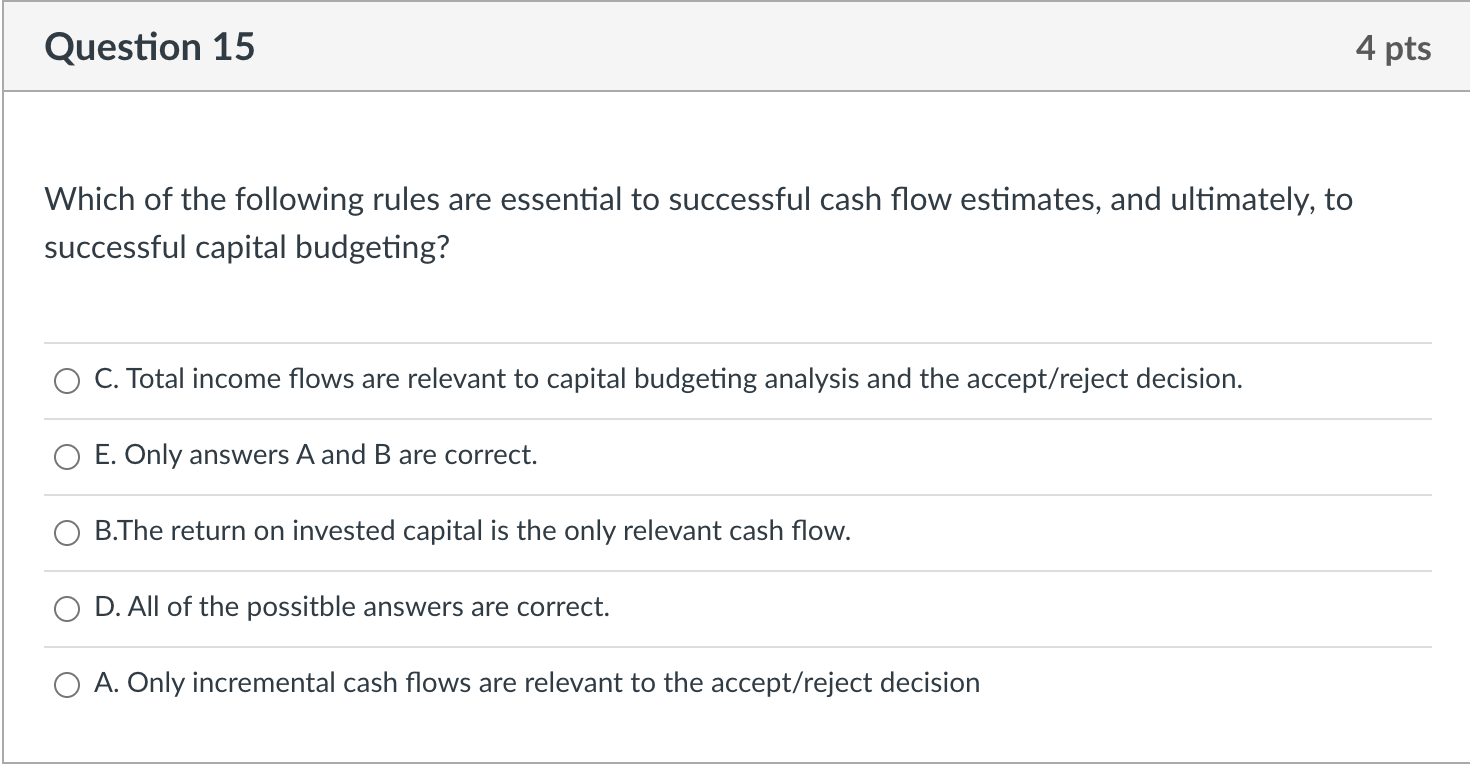Click the 'Question 15' header
The width and height of the screenshot is (1470, 768).
[150, 46]
